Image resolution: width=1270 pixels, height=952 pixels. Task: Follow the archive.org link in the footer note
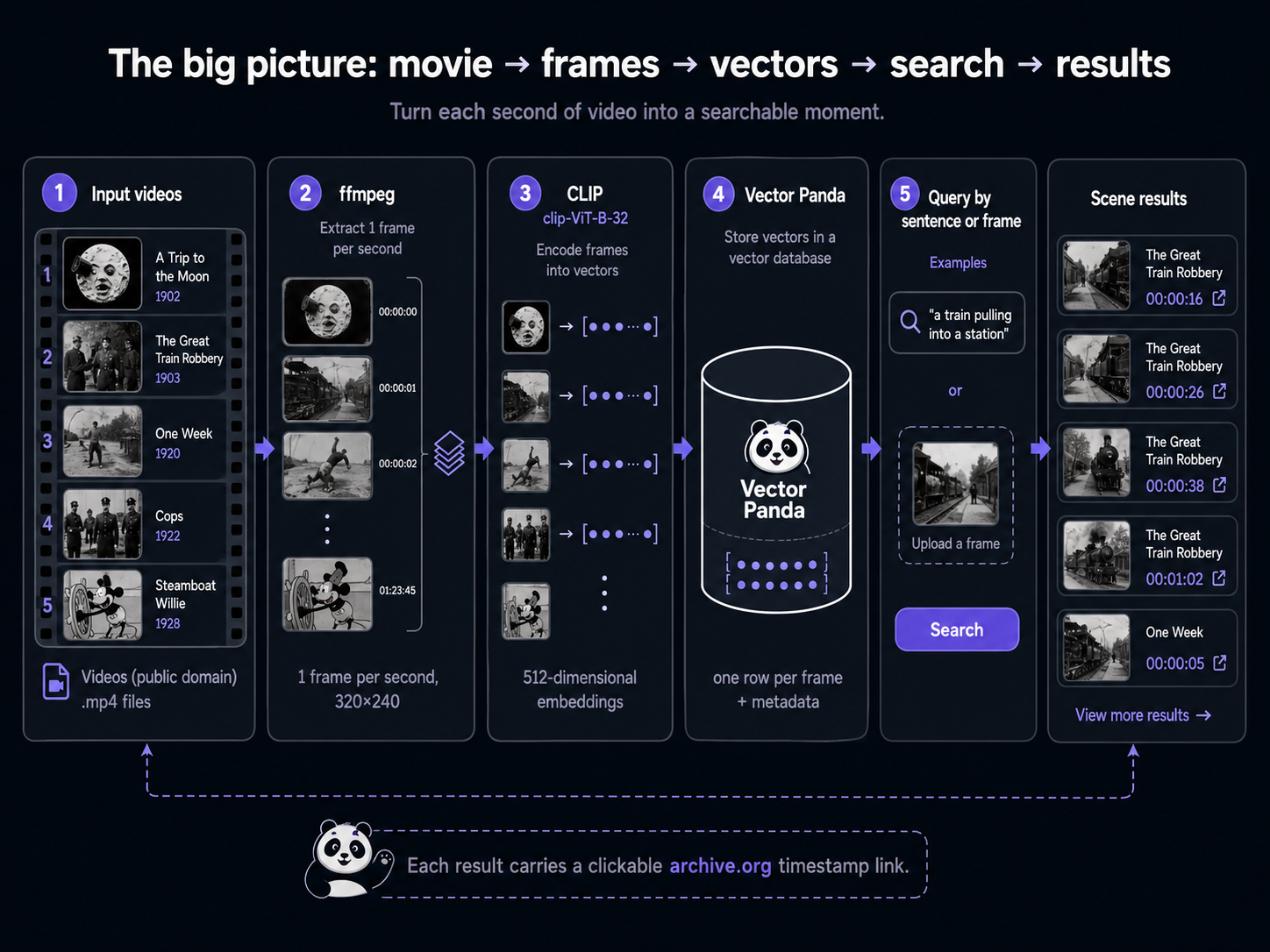720,866
